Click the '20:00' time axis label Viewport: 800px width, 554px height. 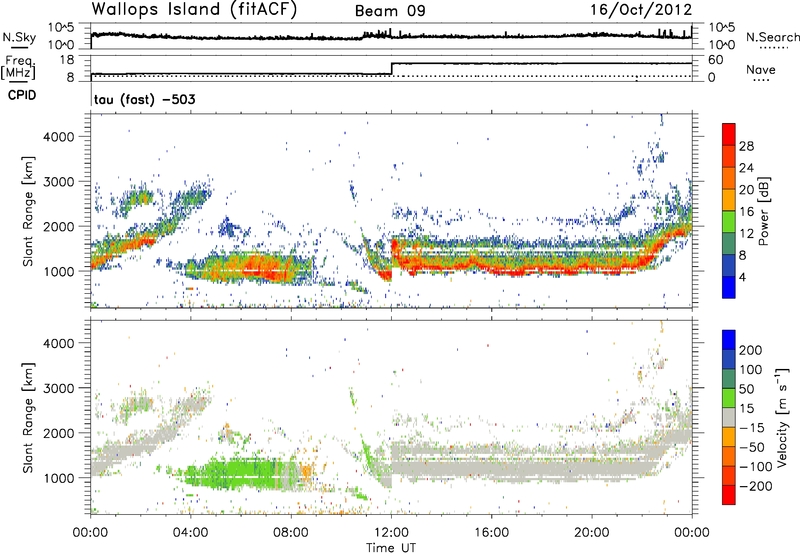pos(592,533)
